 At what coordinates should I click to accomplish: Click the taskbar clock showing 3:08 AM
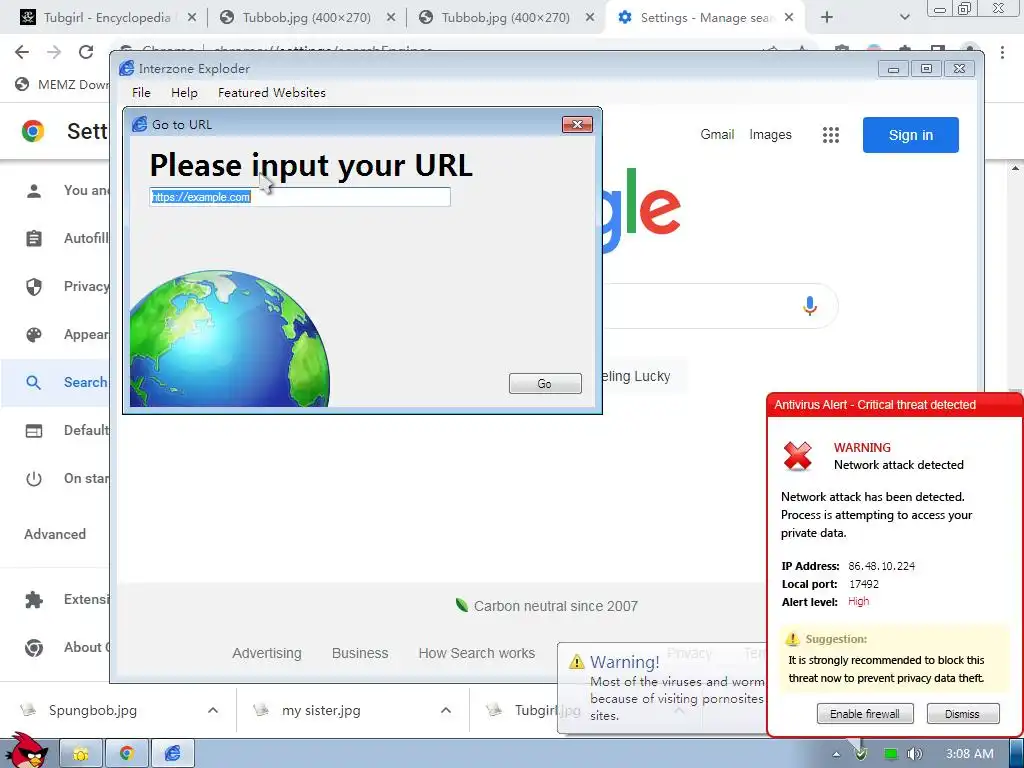969,754
